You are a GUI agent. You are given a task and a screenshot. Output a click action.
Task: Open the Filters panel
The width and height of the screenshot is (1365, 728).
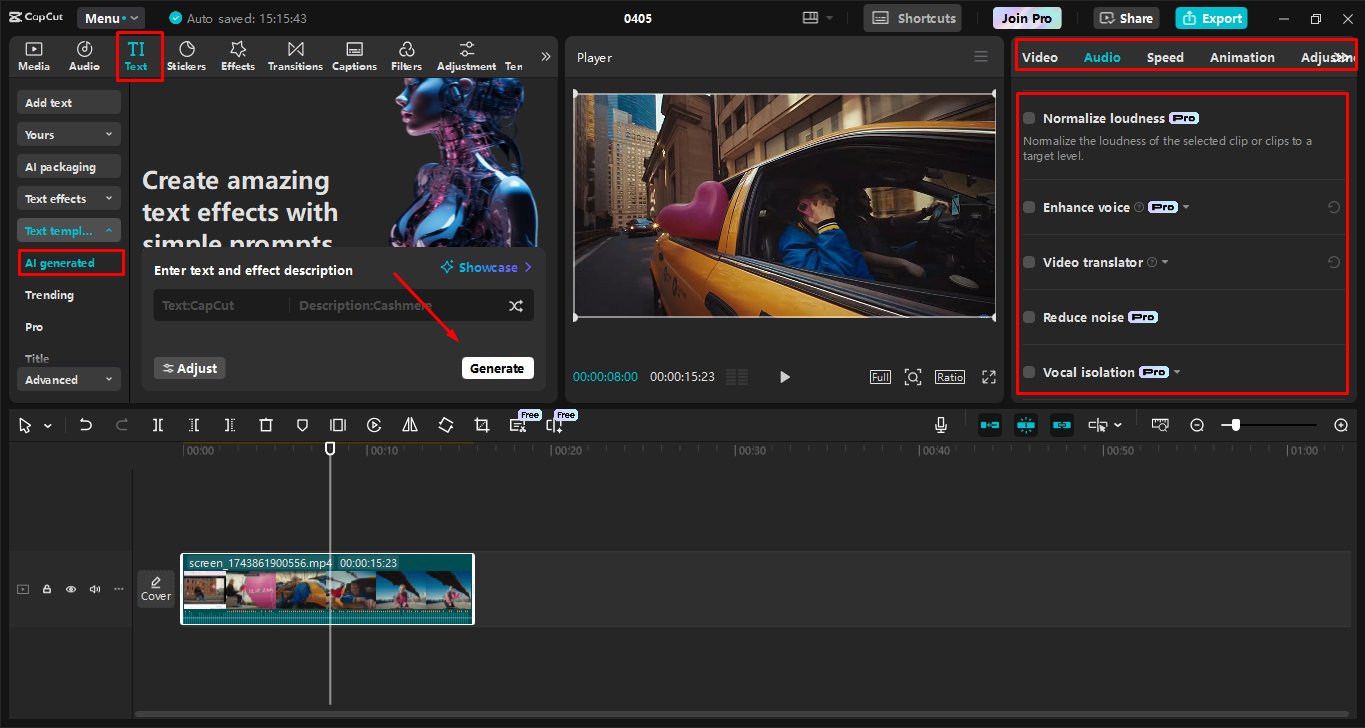click(406, 55)
